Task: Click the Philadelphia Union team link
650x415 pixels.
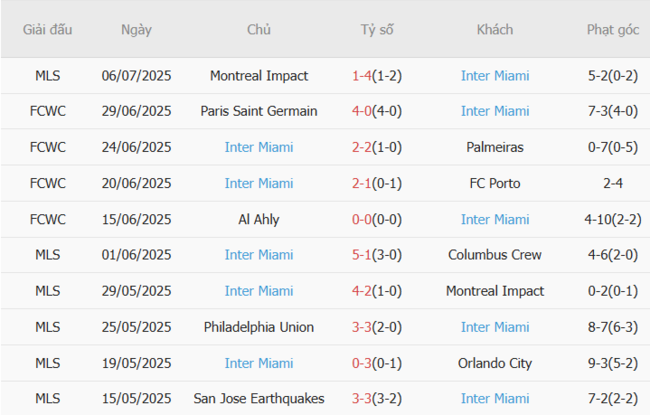Action: tap(259, 327)
